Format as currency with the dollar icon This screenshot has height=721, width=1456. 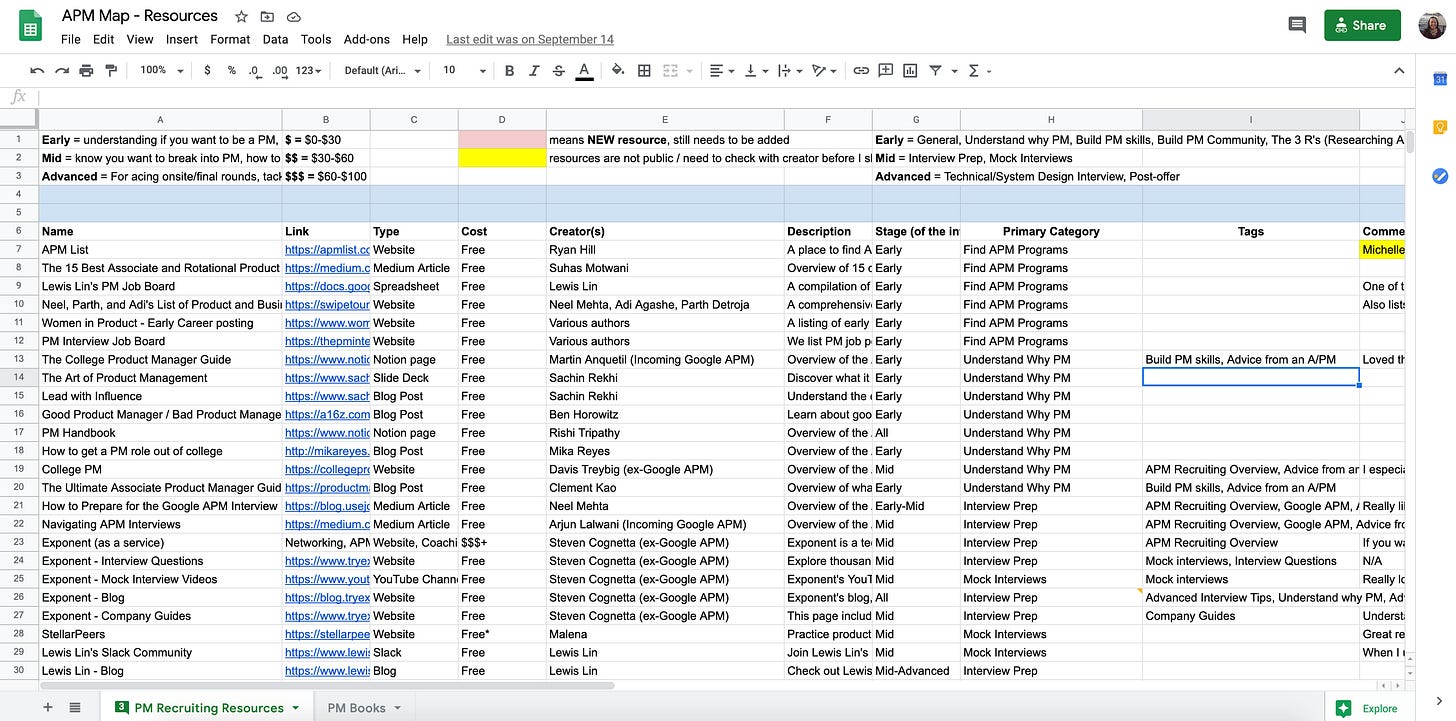tap(207, 71)
